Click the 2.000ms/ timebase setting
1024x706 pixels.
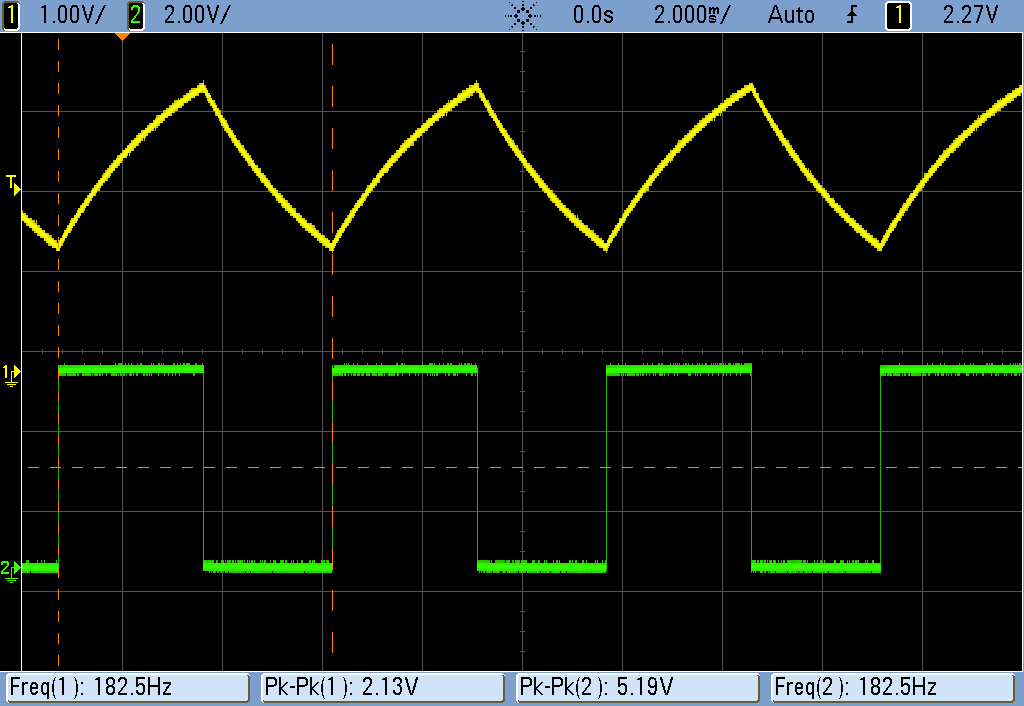(x=692, y=15)
